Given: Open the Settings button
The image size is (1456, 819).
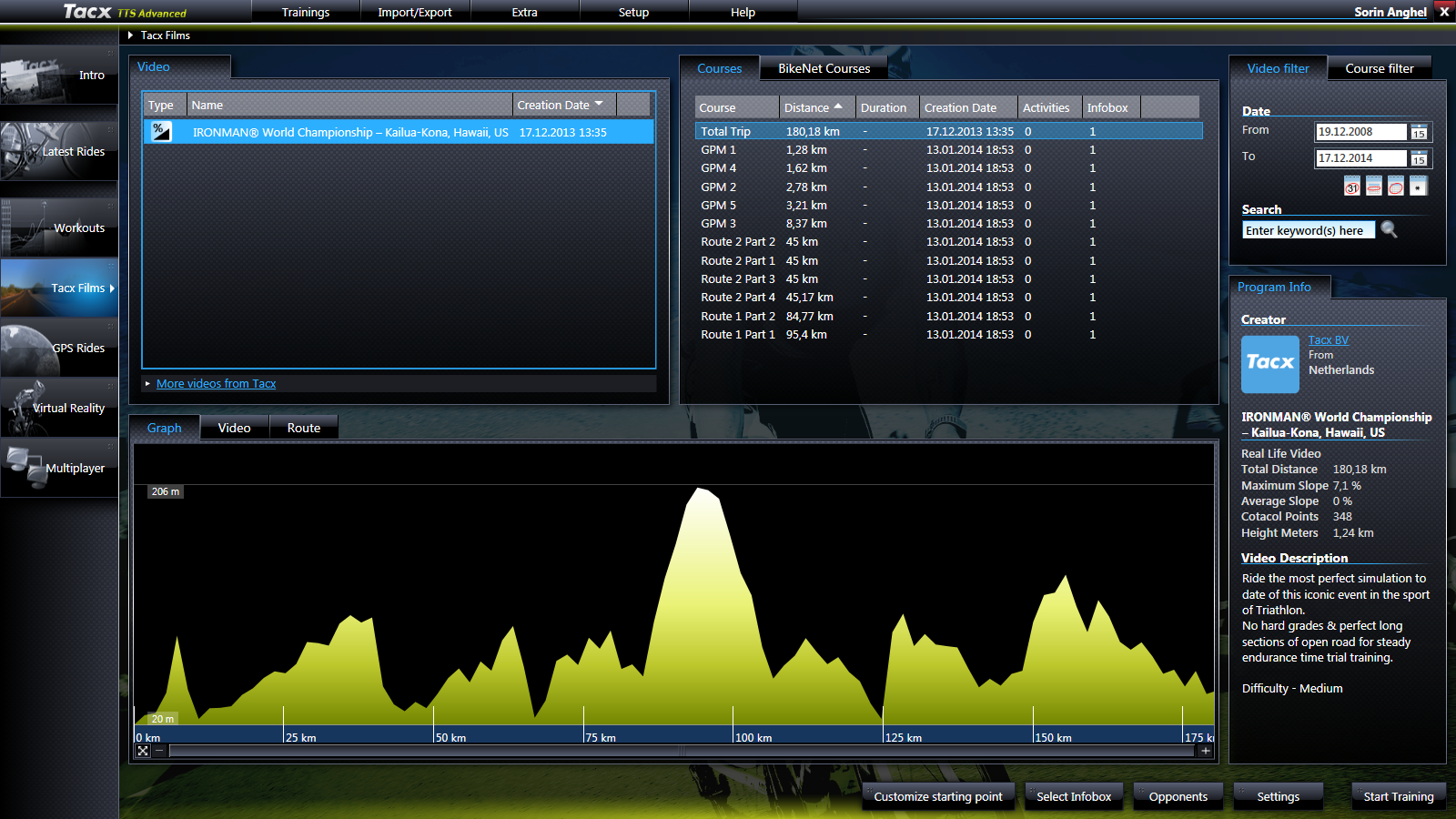Looking at the screenshot, I should (x=1279, y=796).
